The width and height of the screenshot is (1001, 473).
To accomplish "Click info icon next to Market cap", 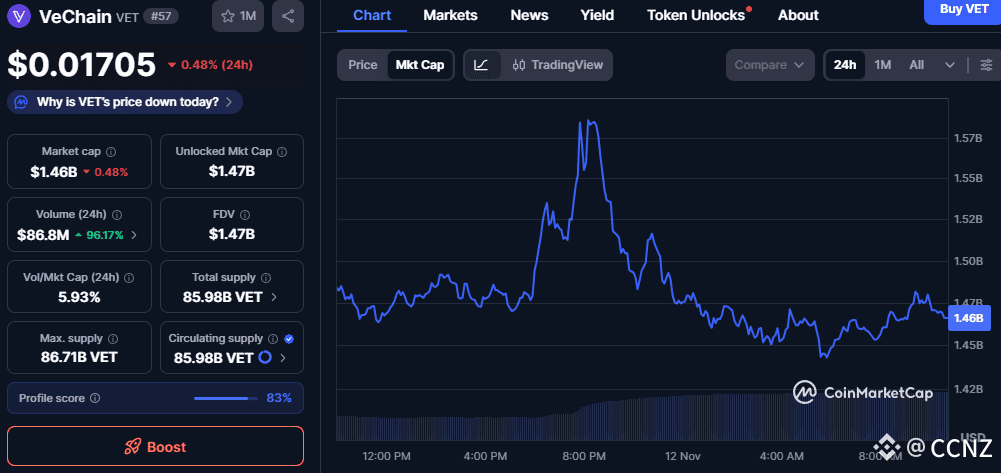I will 110,152.
